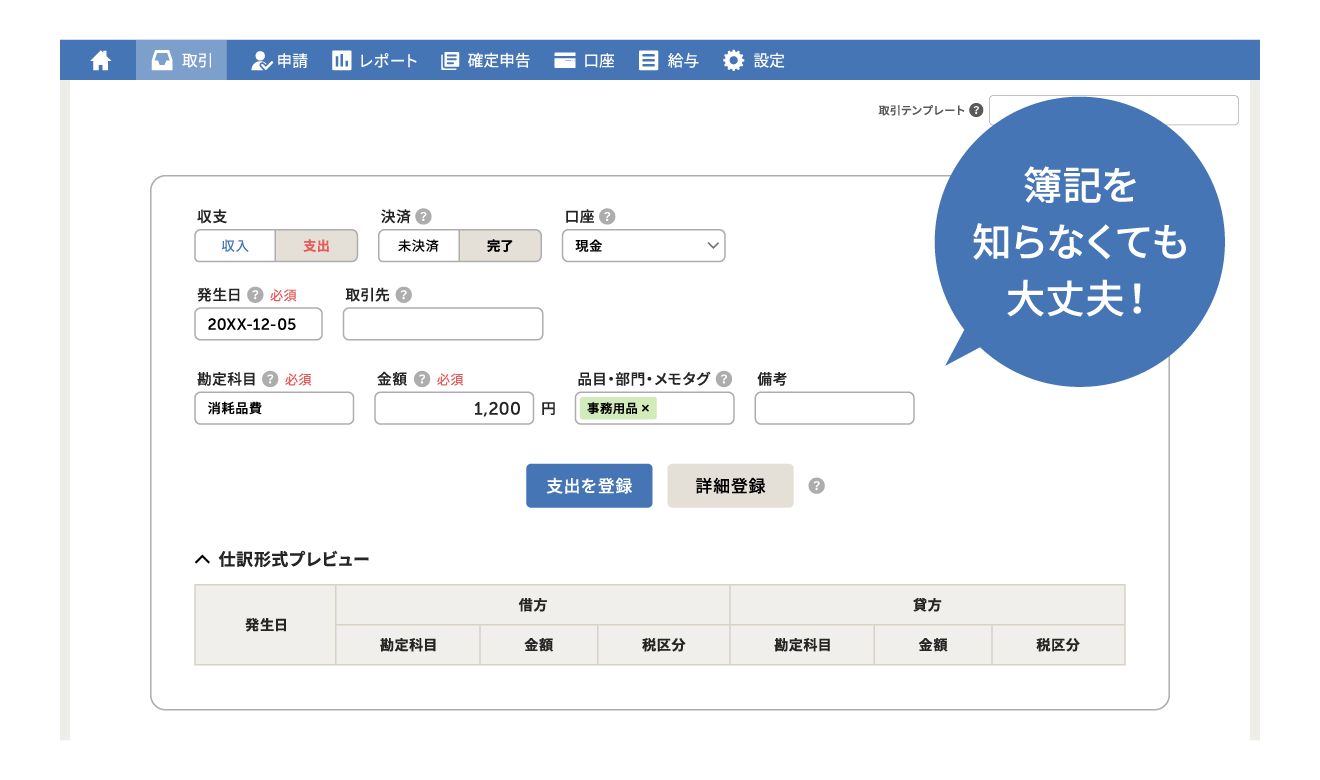The width and height of the screenshot is (1320, 780).
Task: Click the 貸方 column header
Action: coord(928,605)
